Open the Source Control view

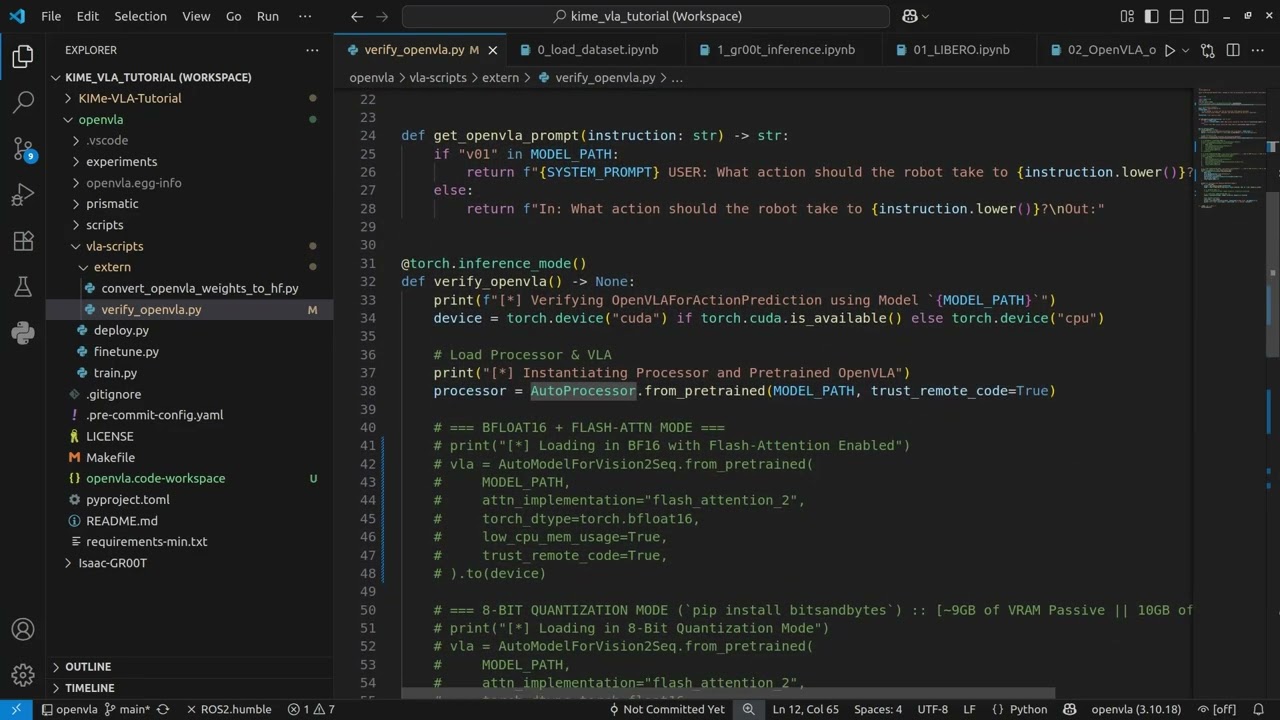pos(23,149)
